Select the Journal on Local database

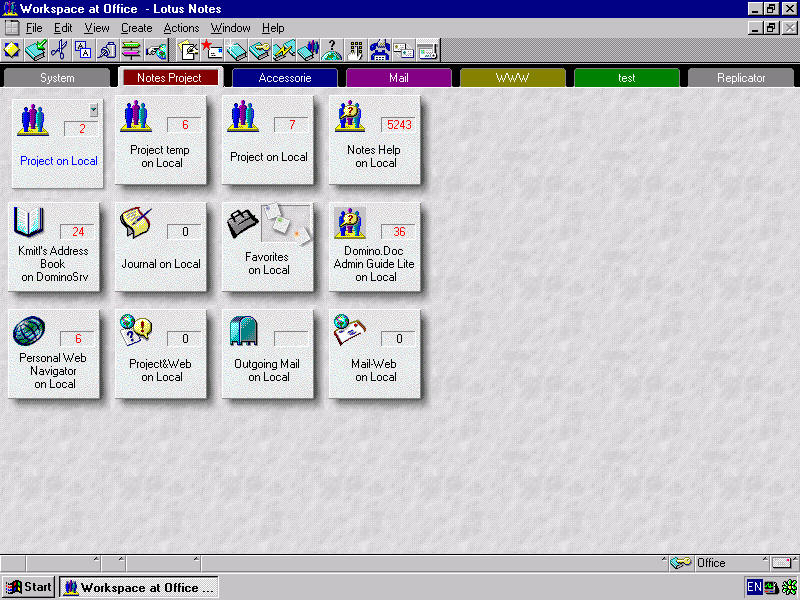(161, 247)
